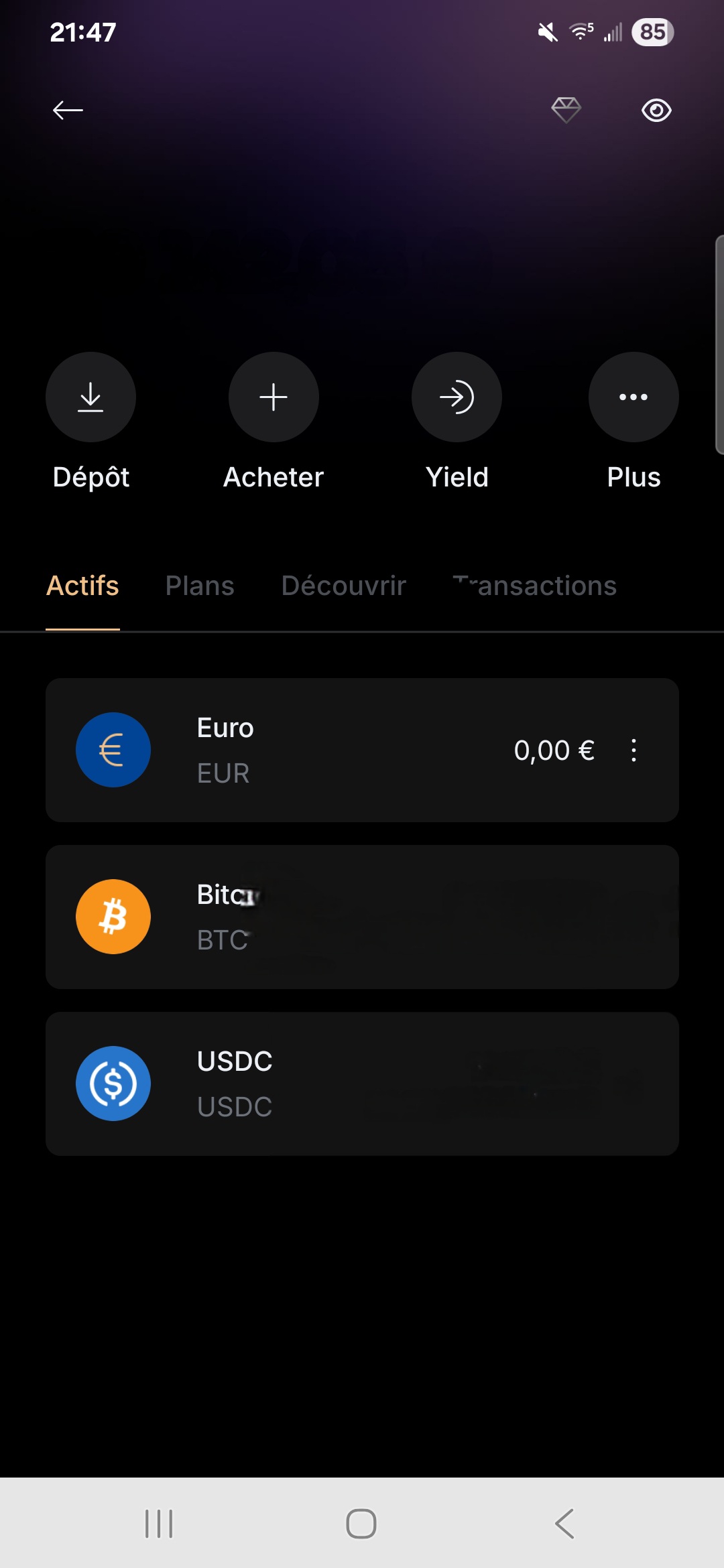
Task: Tap the Bitcoin orange logo
Action: 113,917
